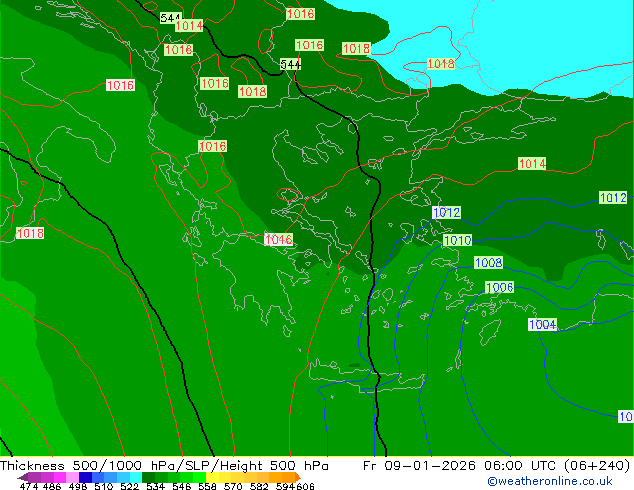Click the blue 1010 isobar label

click(457, 241)
